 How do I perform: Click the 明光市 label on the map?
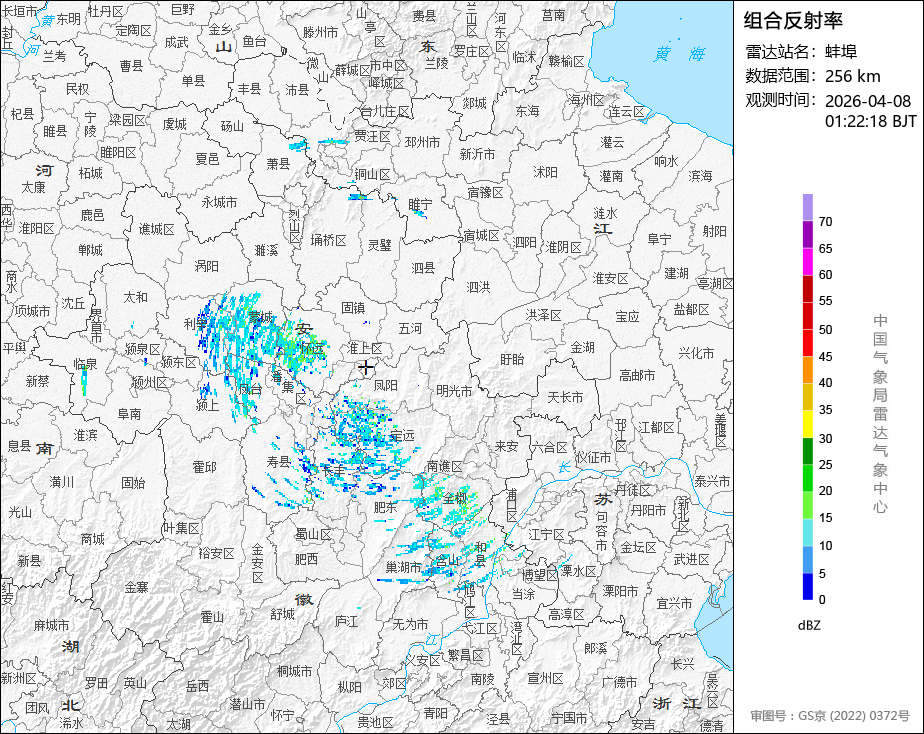[454, 391]
